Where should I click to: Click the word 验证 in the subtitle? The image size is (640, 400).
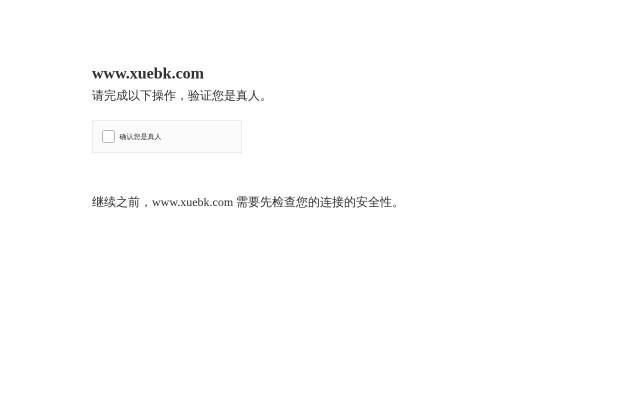pyautogui.click(x=200, y=96)
